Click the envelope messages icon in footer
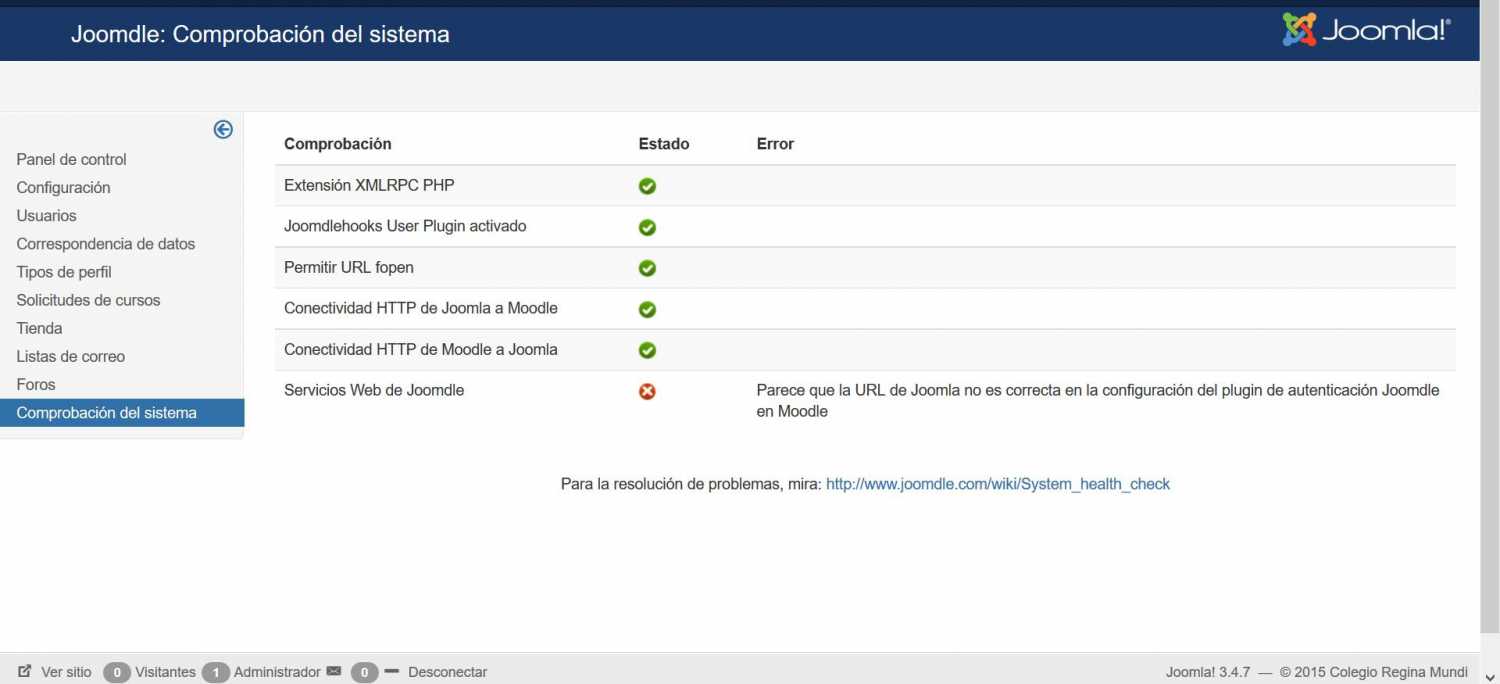The width and height of the screenshot is (1500, 684). click(334, 671)
